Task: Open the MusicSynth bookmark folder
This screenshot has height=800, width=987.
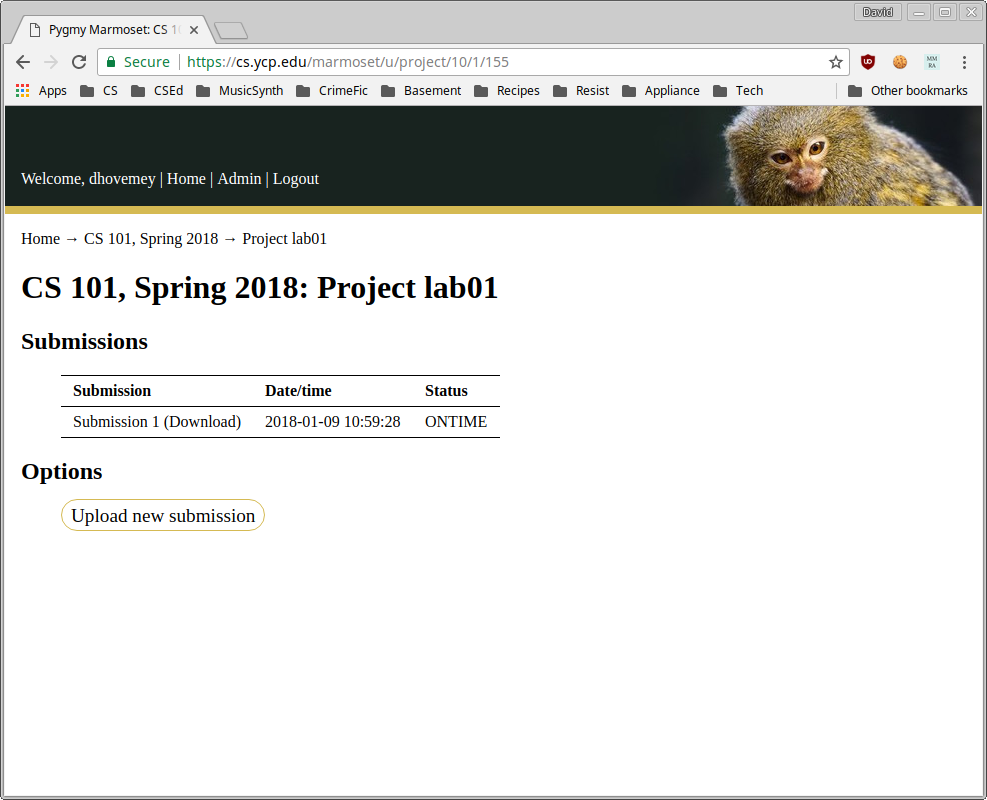Action: coord(240,91)
